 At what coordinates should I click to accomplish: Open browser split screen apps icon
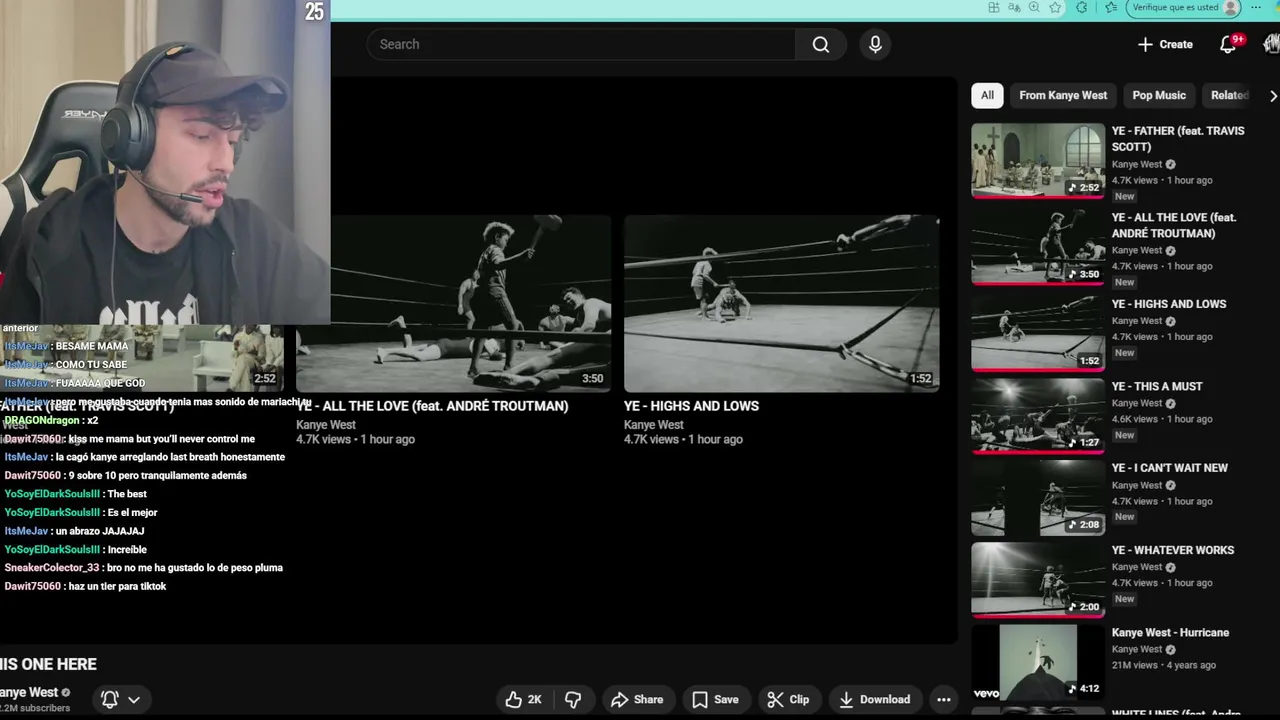pos(993,7)
